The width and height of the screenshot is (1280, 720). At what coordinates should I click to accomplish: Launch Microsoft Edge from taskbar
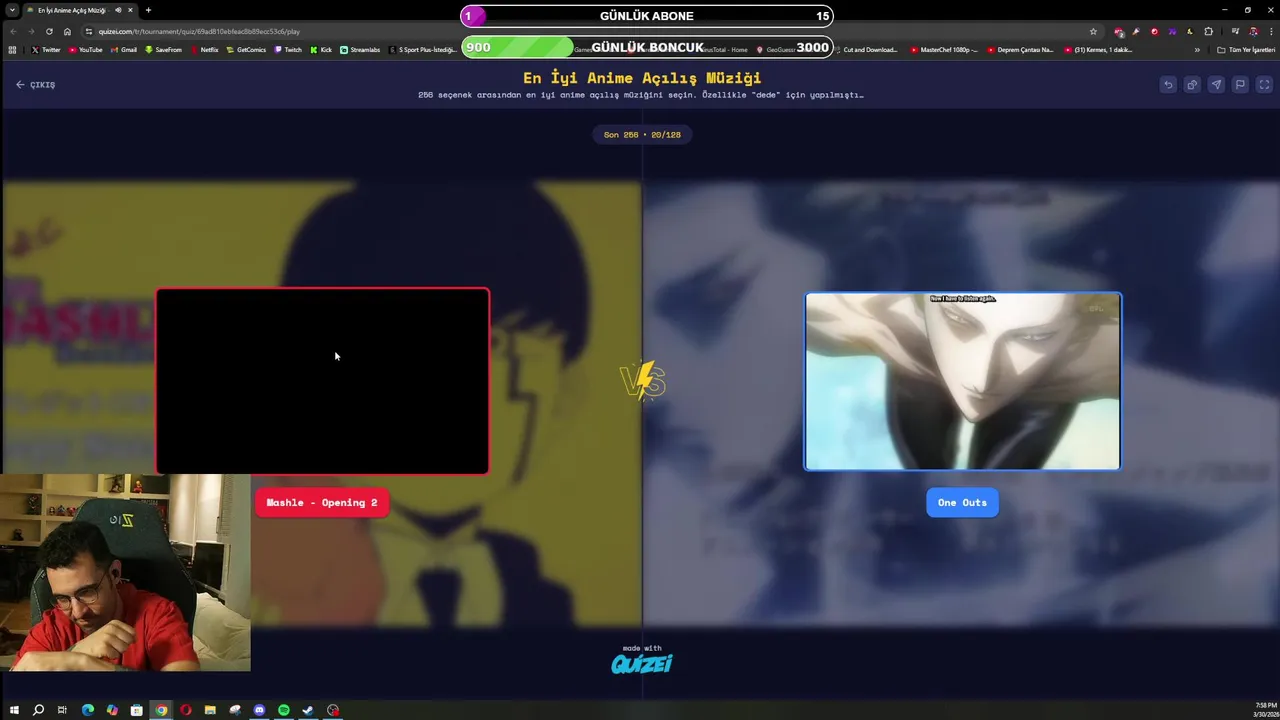[x=88, y=710]
